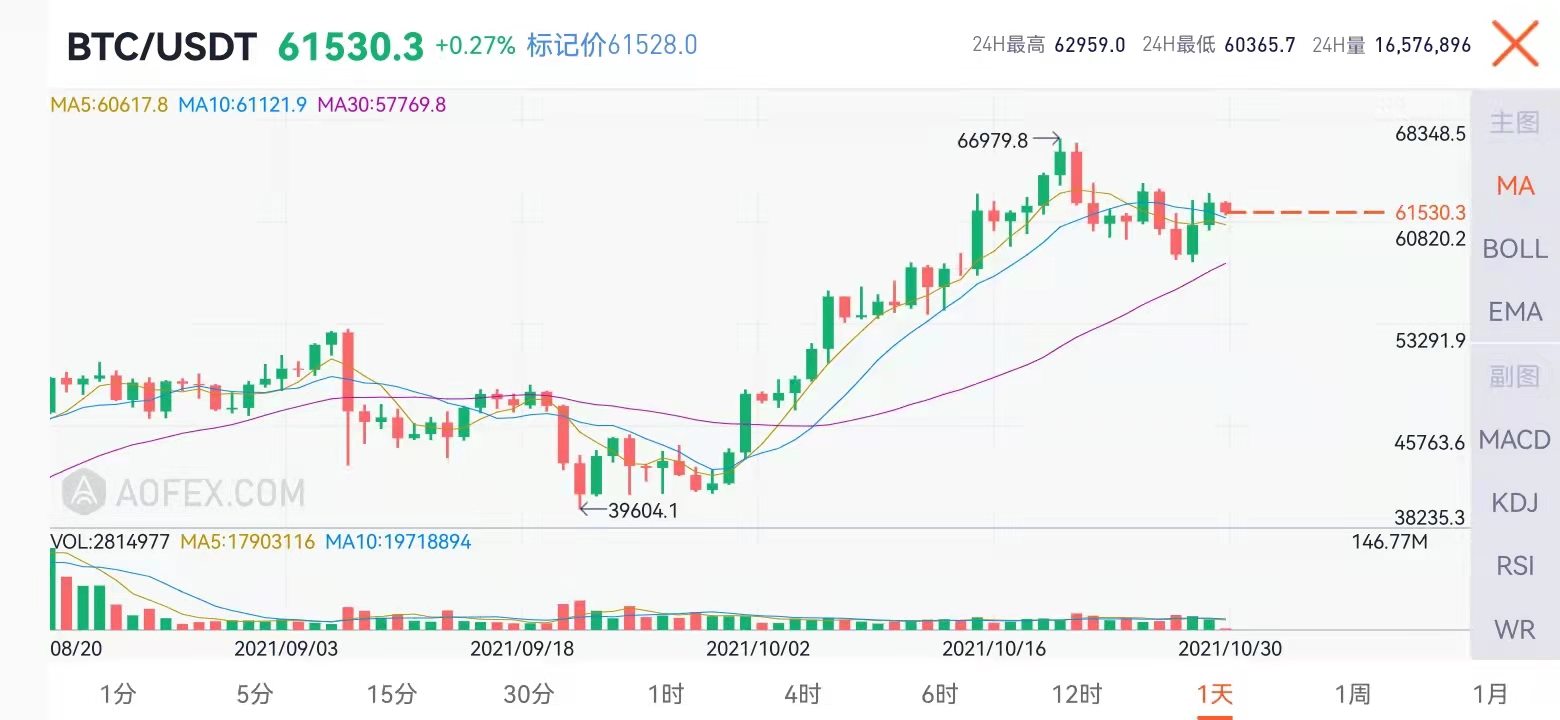Open the MACD sub-chart indicator
Screen dimensions: 1560x720
[1514, 440]
